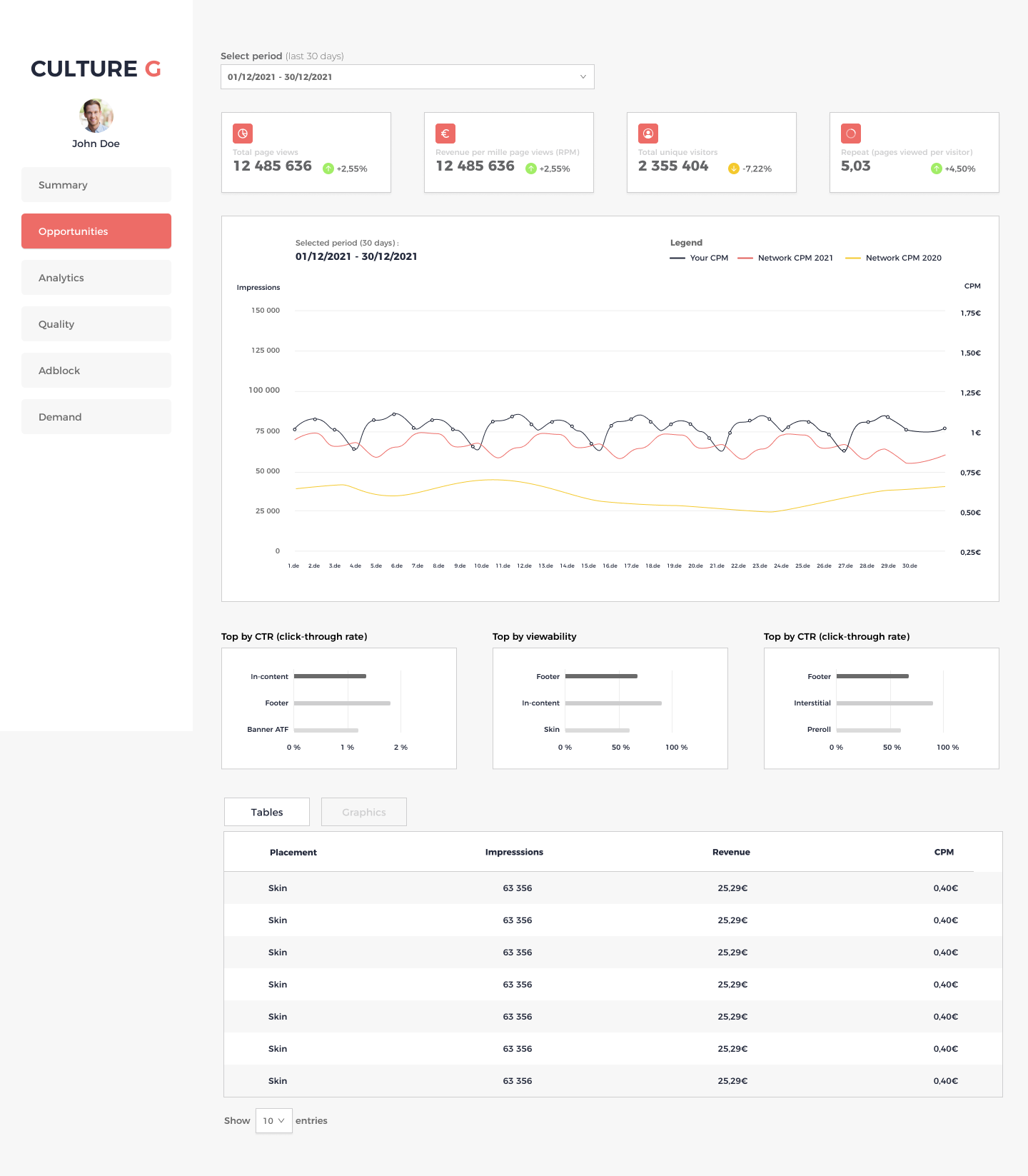Select the Tables tab
Image resolution: width=1028 pixels, height=1176 pixels.
pyautogui.click(x=267, y=812)
